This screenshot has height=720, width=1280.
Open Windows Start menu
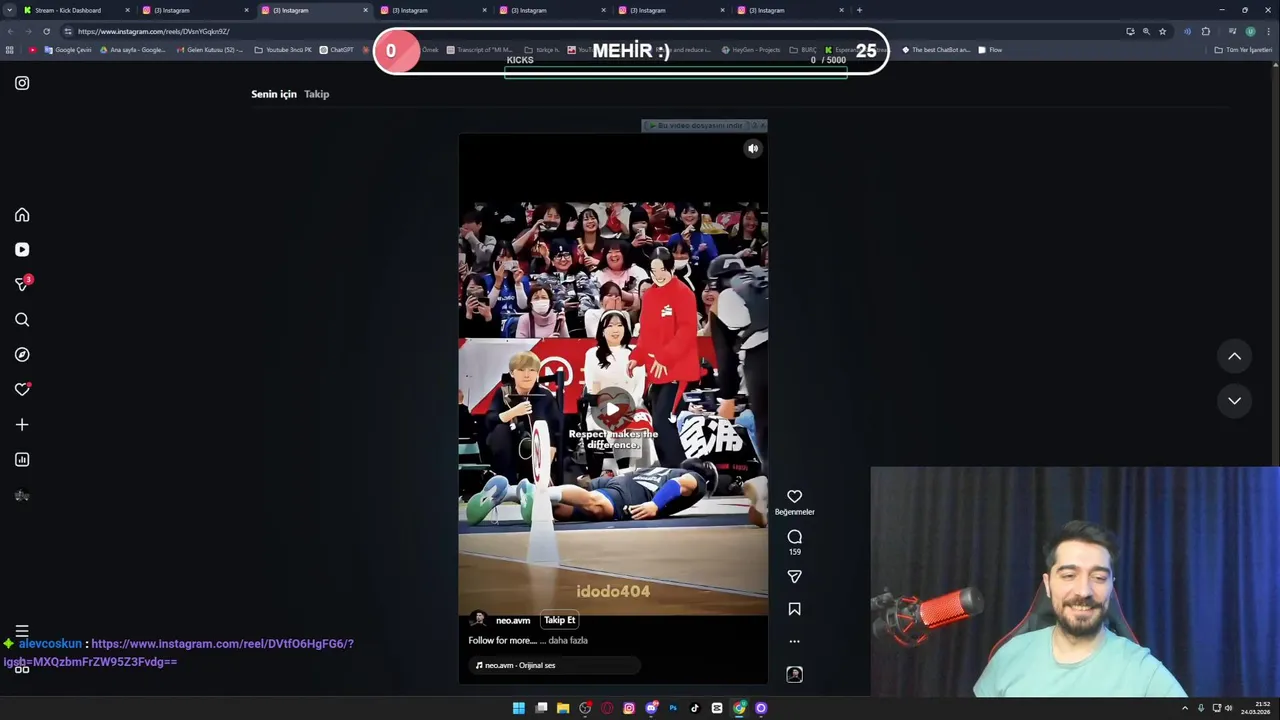(x=519, y=708)
